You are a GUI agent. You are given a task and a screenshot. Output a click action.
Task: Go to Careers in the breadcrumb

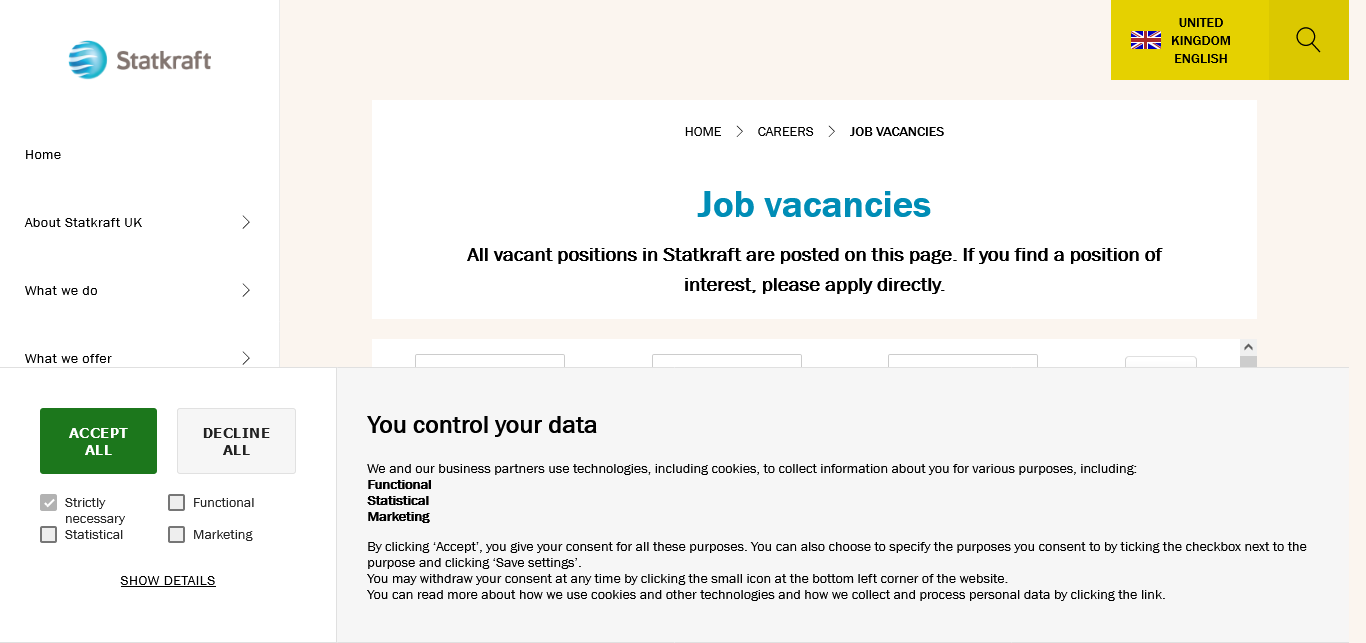click(x=785, y=132)
